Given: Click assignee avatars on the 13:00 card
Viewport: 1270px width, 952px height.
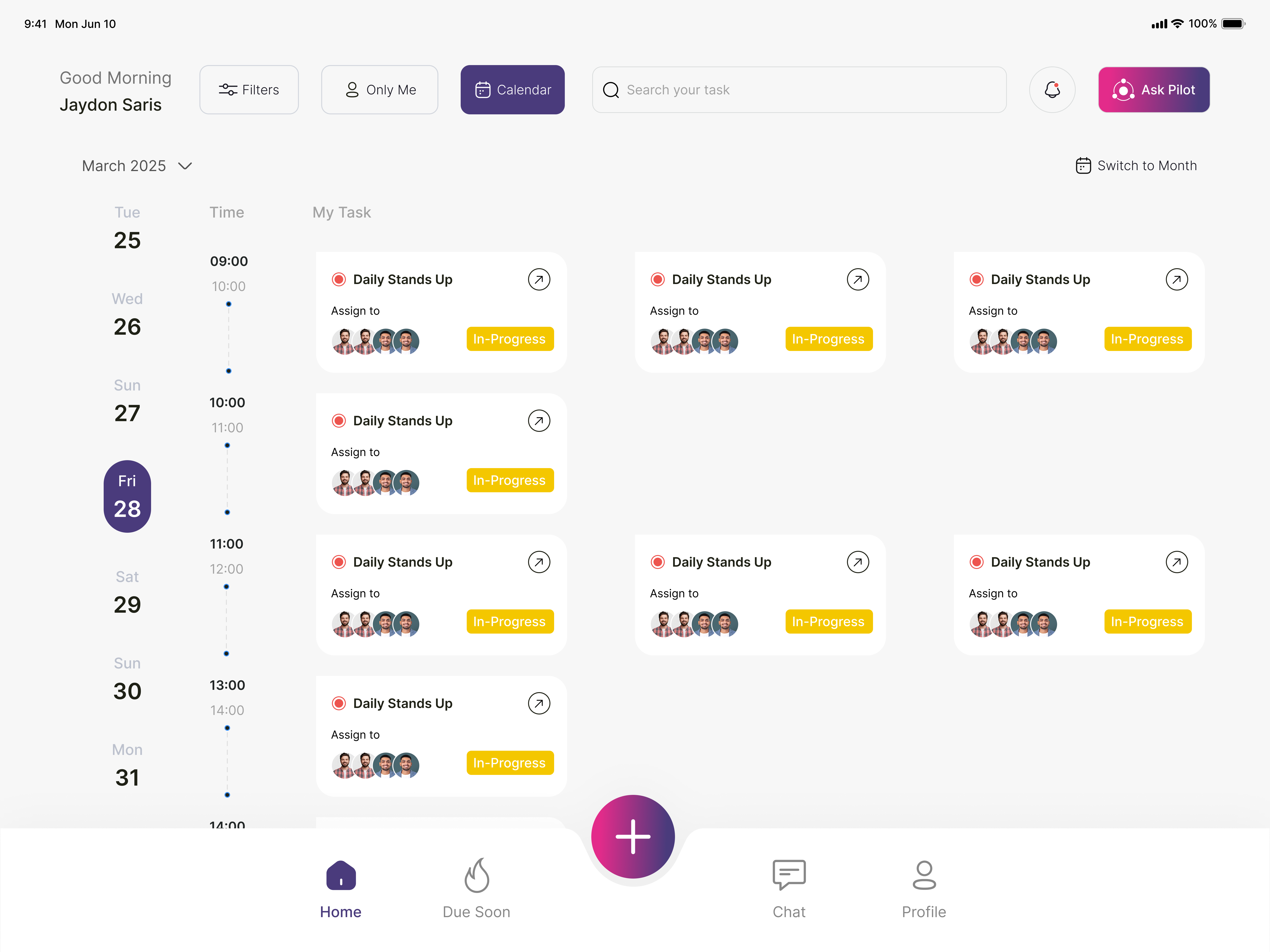Looking at the screenshot, I should pos(375,765).
